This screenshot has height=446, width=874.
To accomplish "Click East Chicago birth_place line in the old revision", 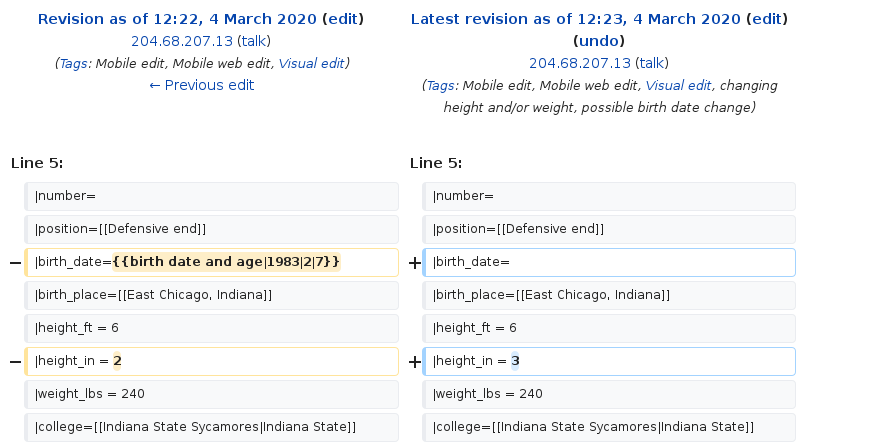I will click(x=211, y=295).
